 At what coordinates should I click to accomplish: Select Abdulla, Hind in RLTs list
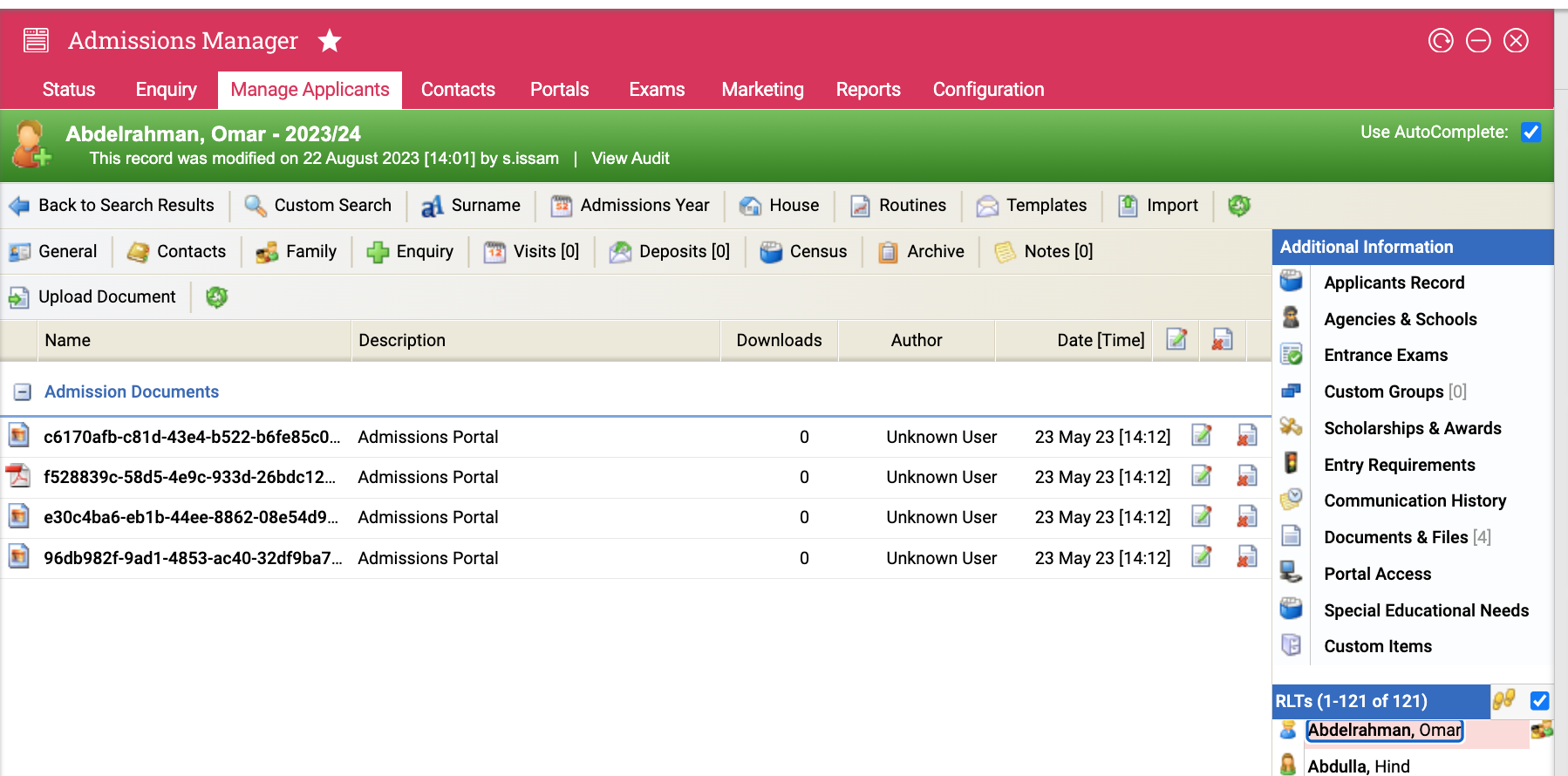pyautogui.click(x=1358, y=766)
